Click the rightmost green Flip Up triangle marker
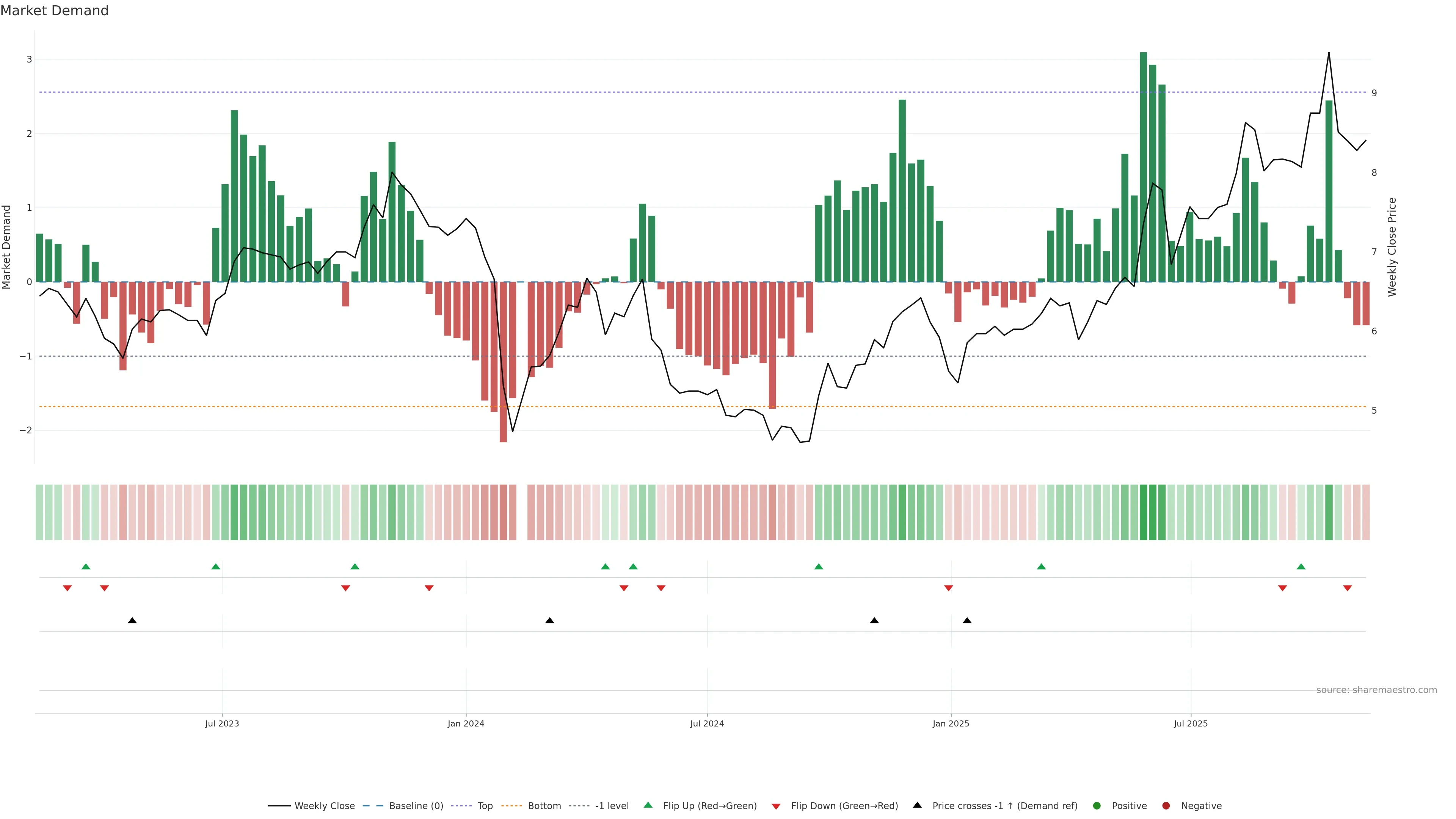This screenshot has height=819, width=1456. click(x=1301, y=566)
